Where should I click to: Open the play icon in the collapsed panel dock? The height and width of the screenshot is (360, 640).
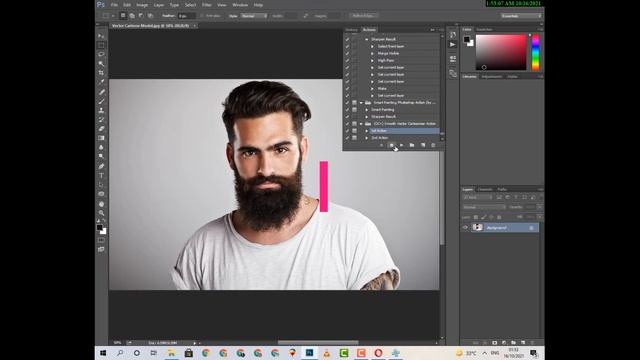click(x=453, y=44)
